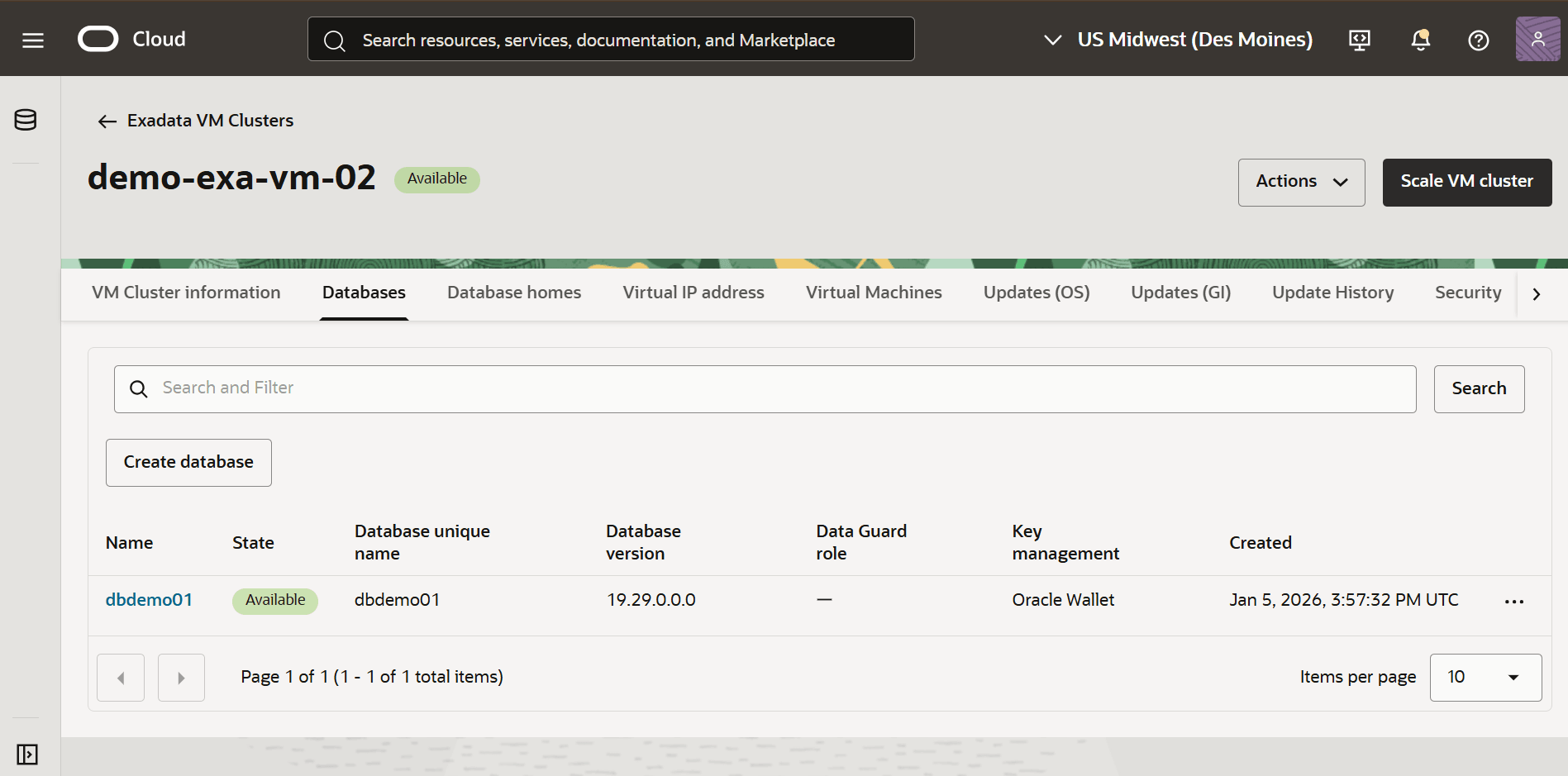Click the Scale VM cluster button
Screen dimensions: 1568x776
click(1466, 182)
